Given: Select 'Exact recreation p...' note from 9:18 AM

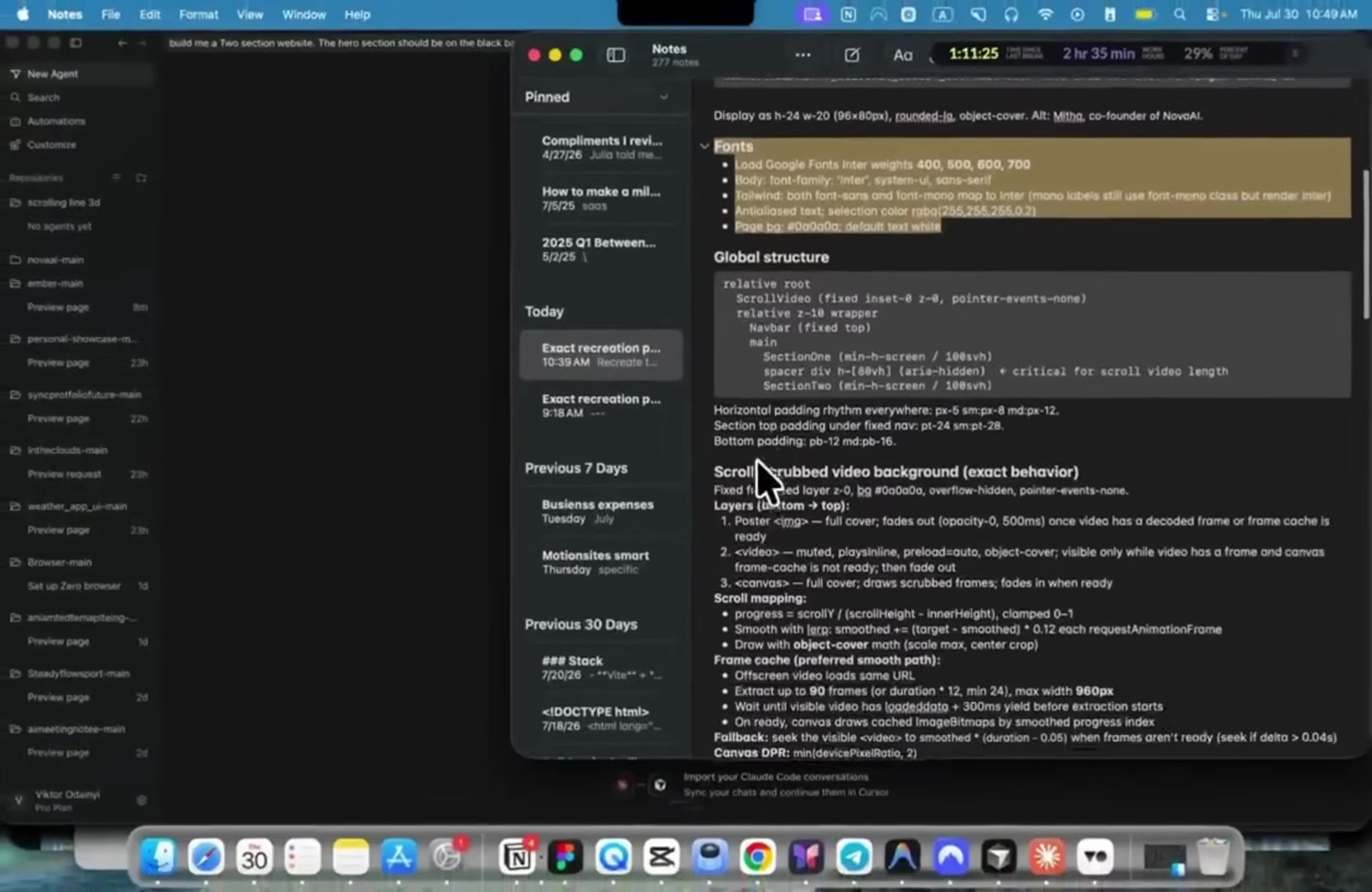Looking at the screenshot, I should pyautogui.click(x=601, y=406).
